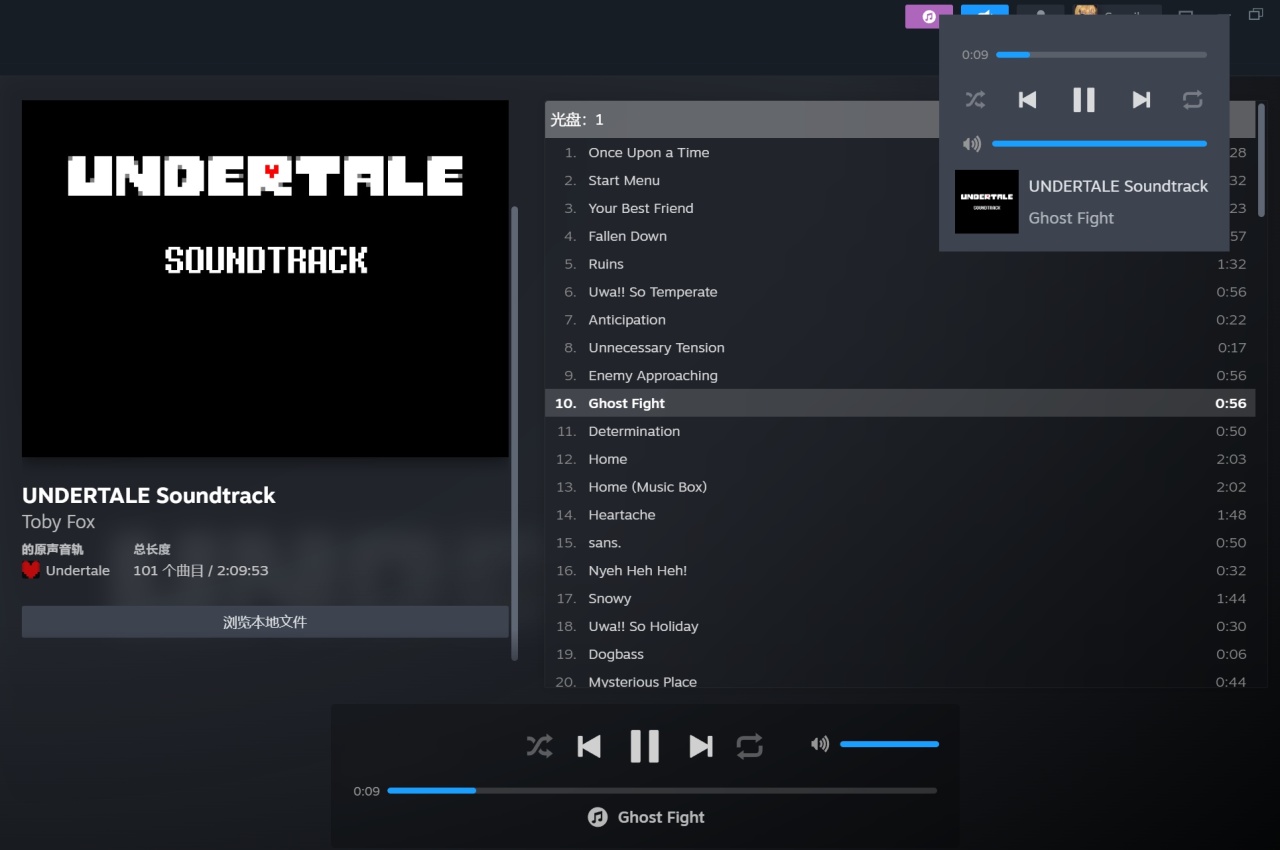Click the 光盘: 1 disc header

[x=900, y=119]
